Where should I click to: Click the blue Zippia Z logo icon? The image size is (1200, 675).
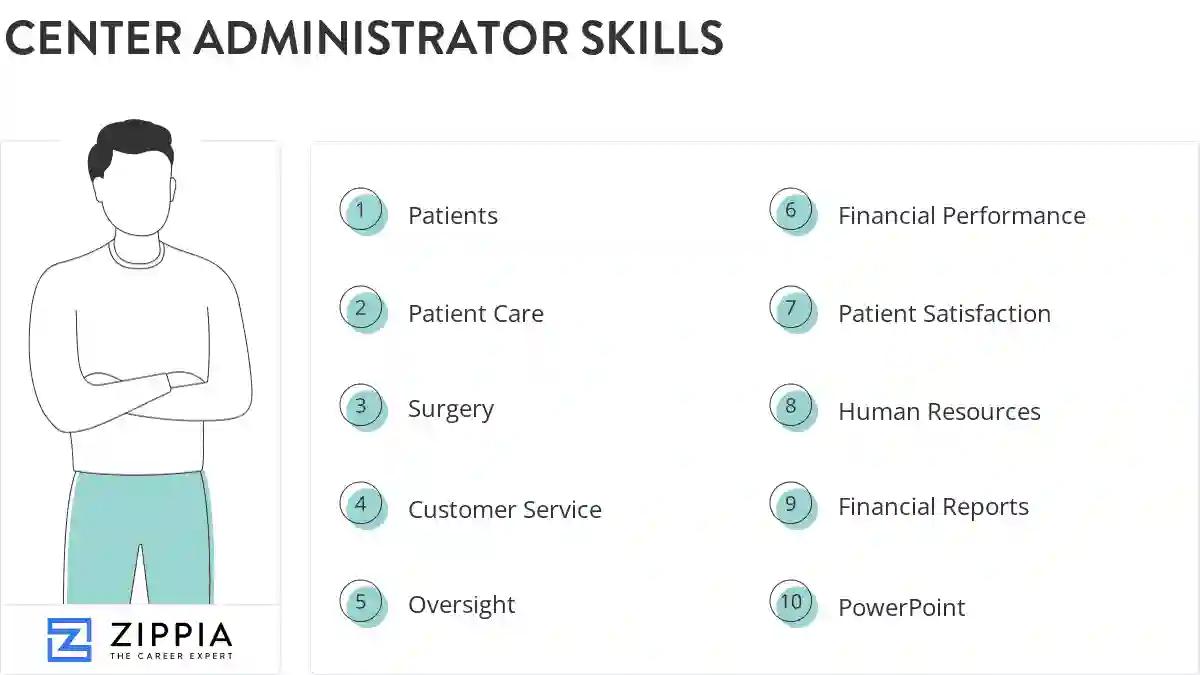point(69,640)
